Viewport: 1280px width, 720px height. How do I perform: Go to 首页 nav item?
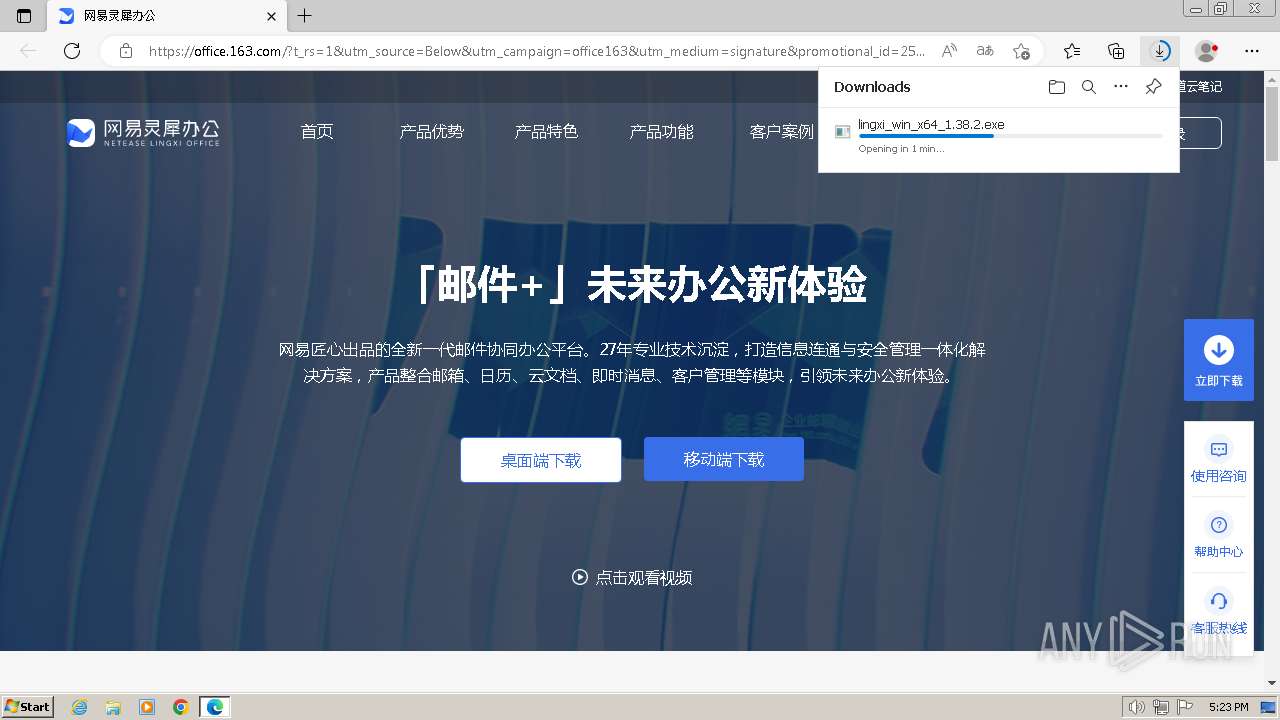(x=317, y=132)
